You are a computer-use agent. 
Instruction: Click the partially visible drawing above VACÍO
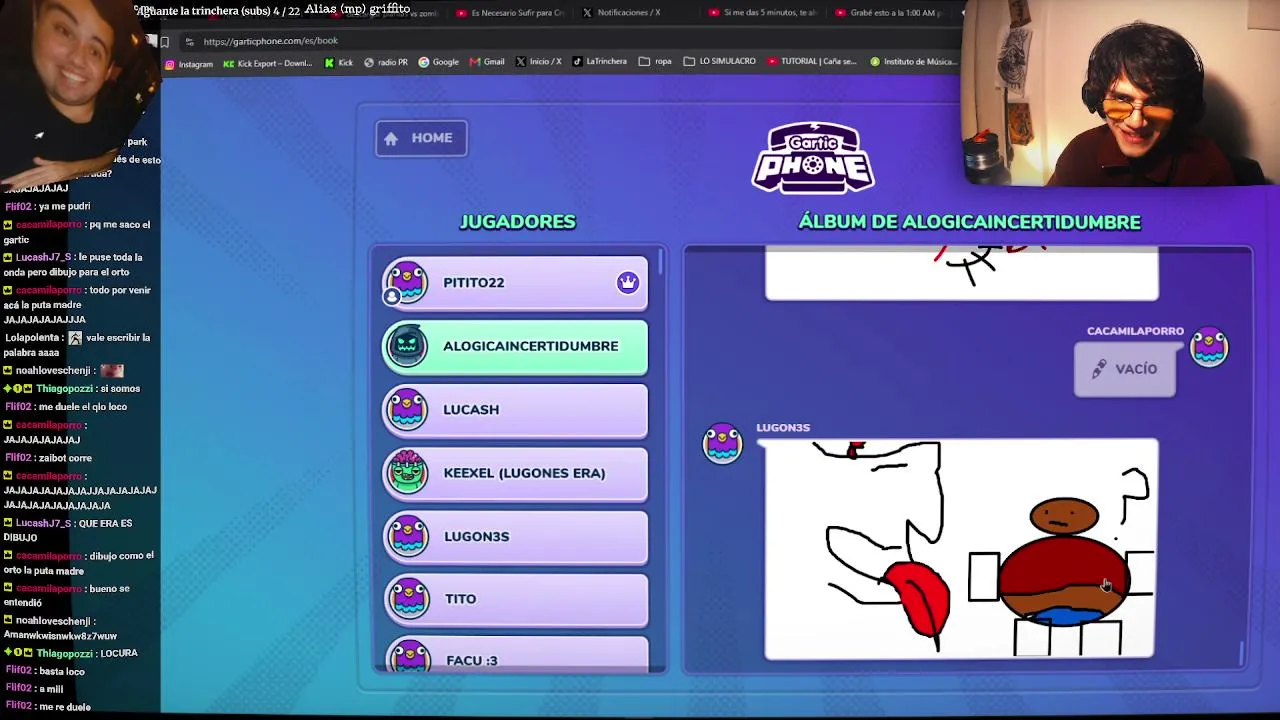click(961, 272)
